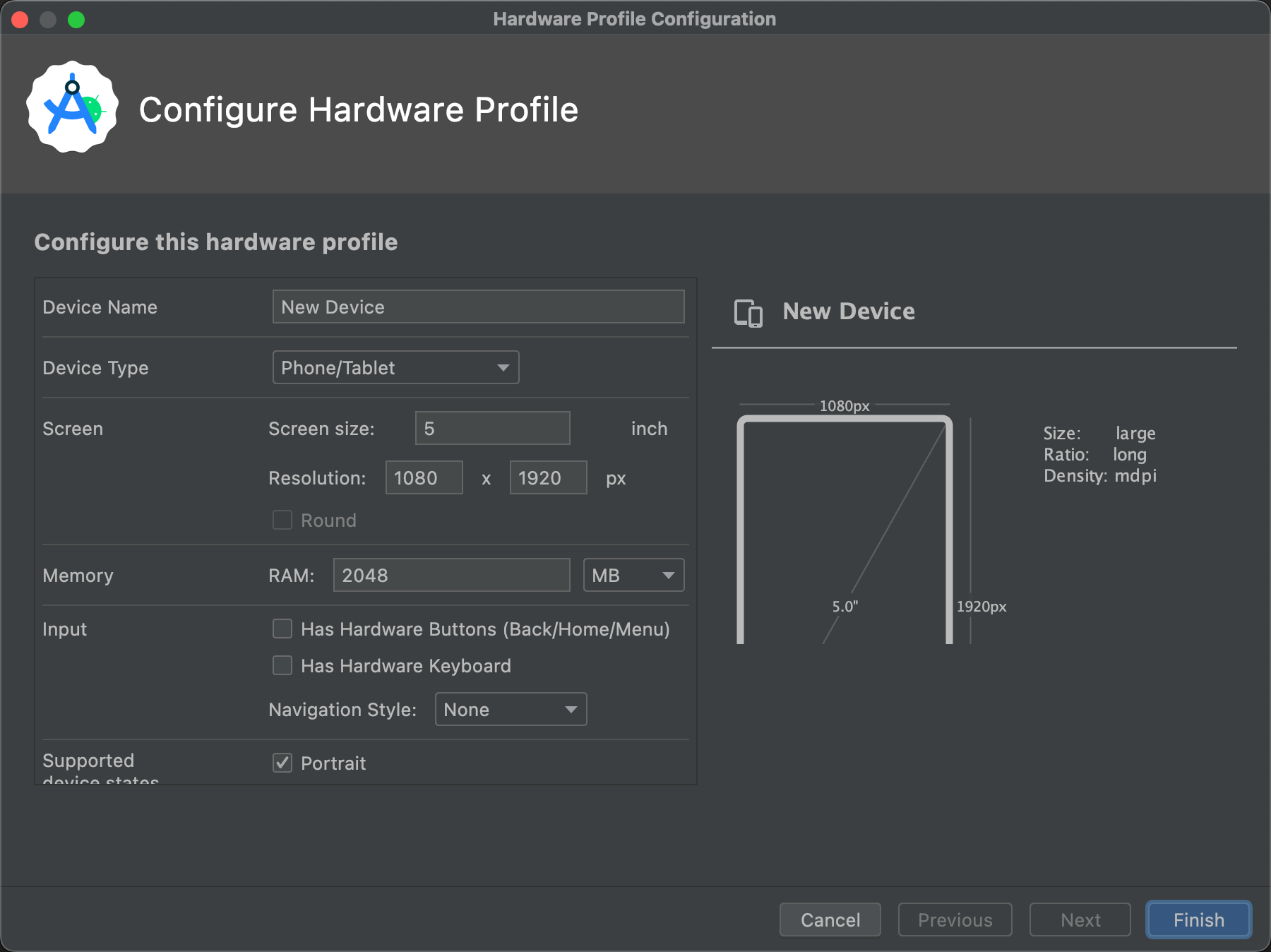Select the resolution height field showing 1920
Image resolution: width=1271 pixels, height=952 pixels.
pos(548,477)
